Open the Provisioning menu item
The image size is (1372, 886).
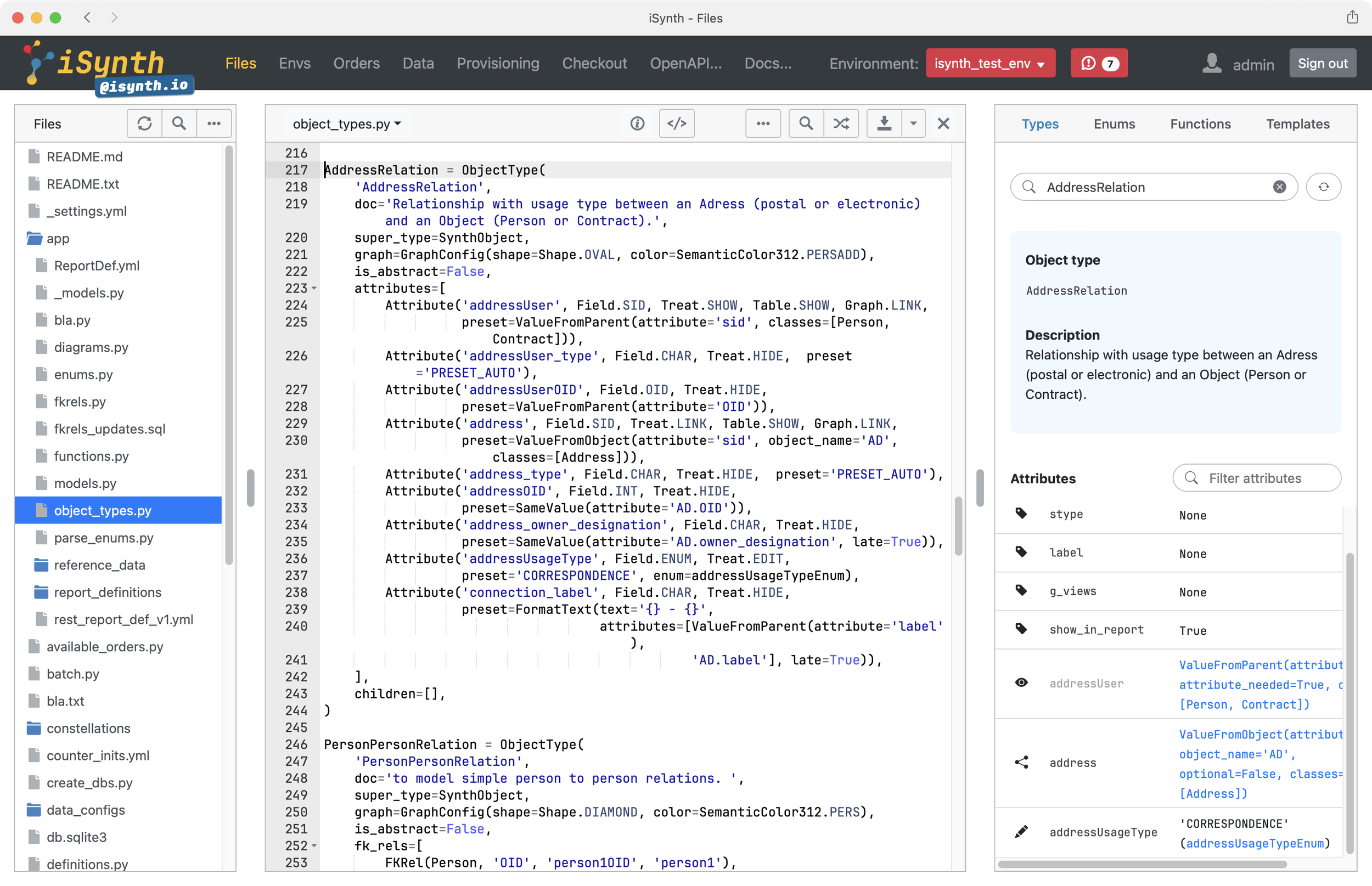pos(497,63)
